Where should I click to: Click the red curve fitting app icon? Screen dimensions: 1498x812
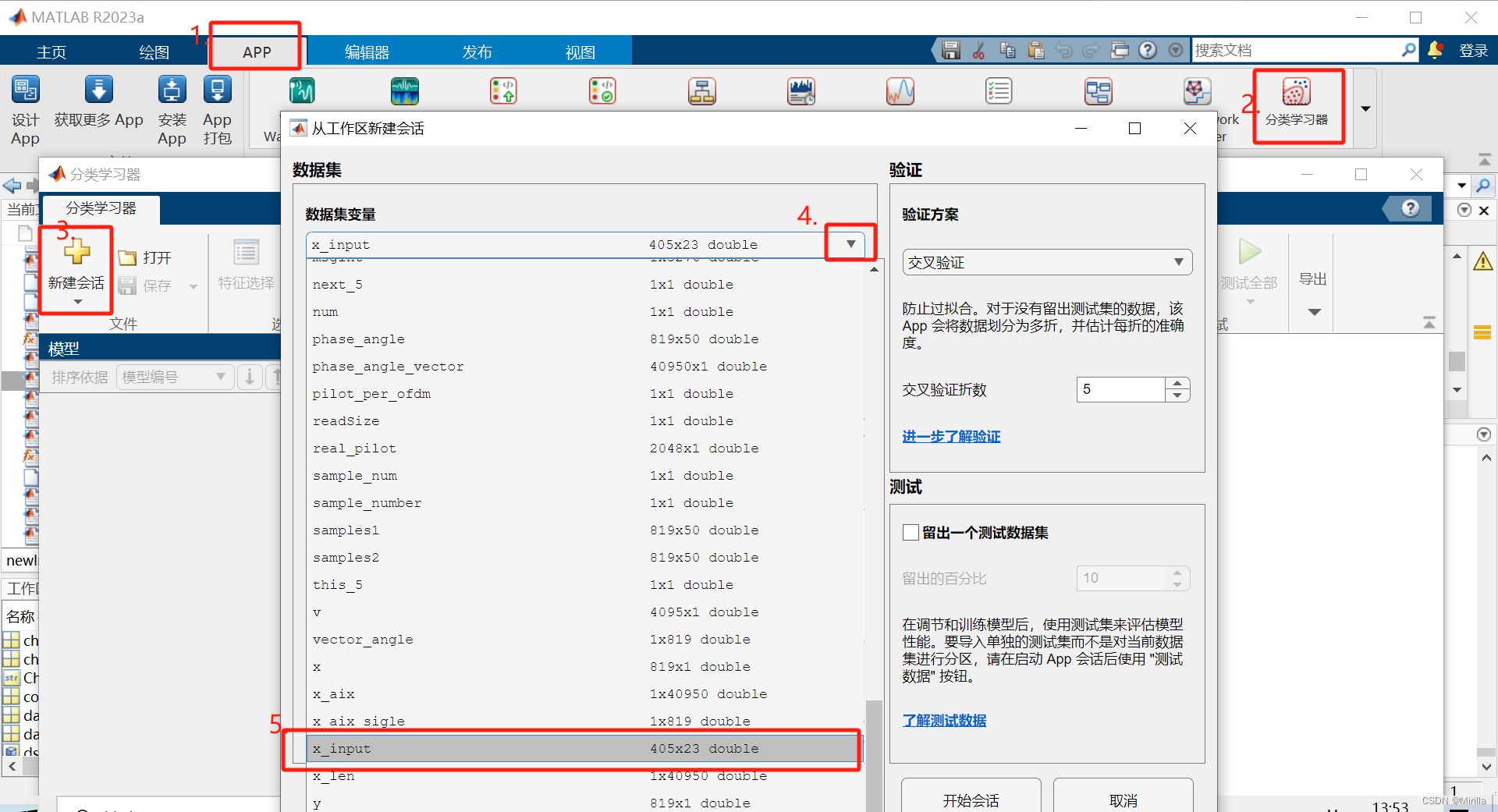[x=900, y=91]
